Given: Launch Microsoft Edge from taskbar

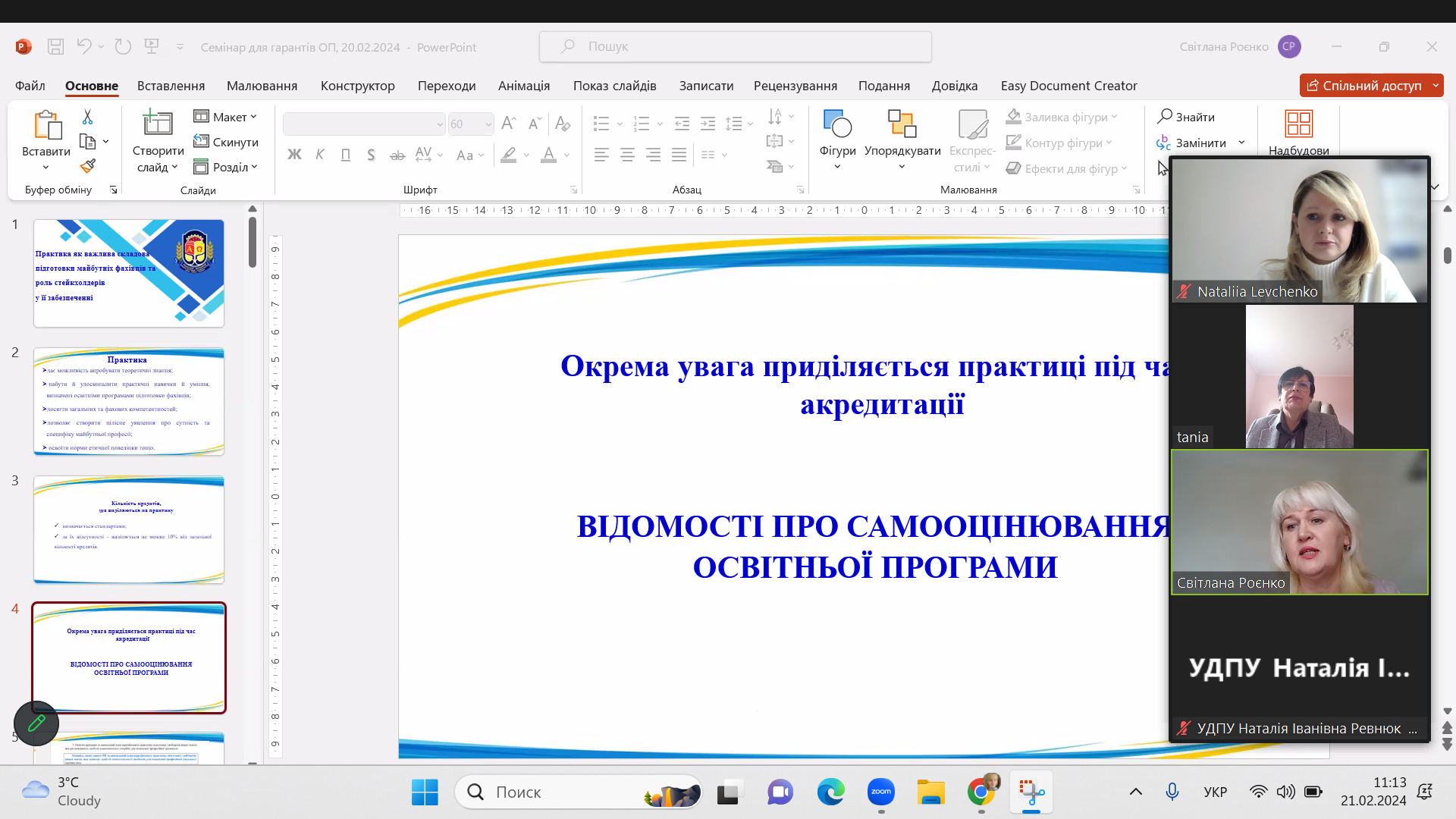Looking at the screenshot, I should (x=830, y=792).
